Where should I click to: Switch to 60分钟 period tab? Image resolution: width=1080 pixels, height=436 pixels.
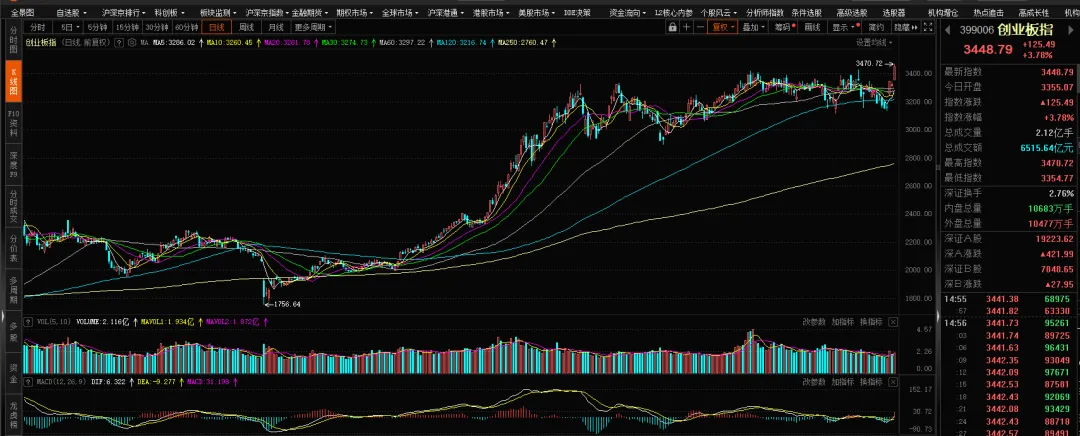[187, 28]
